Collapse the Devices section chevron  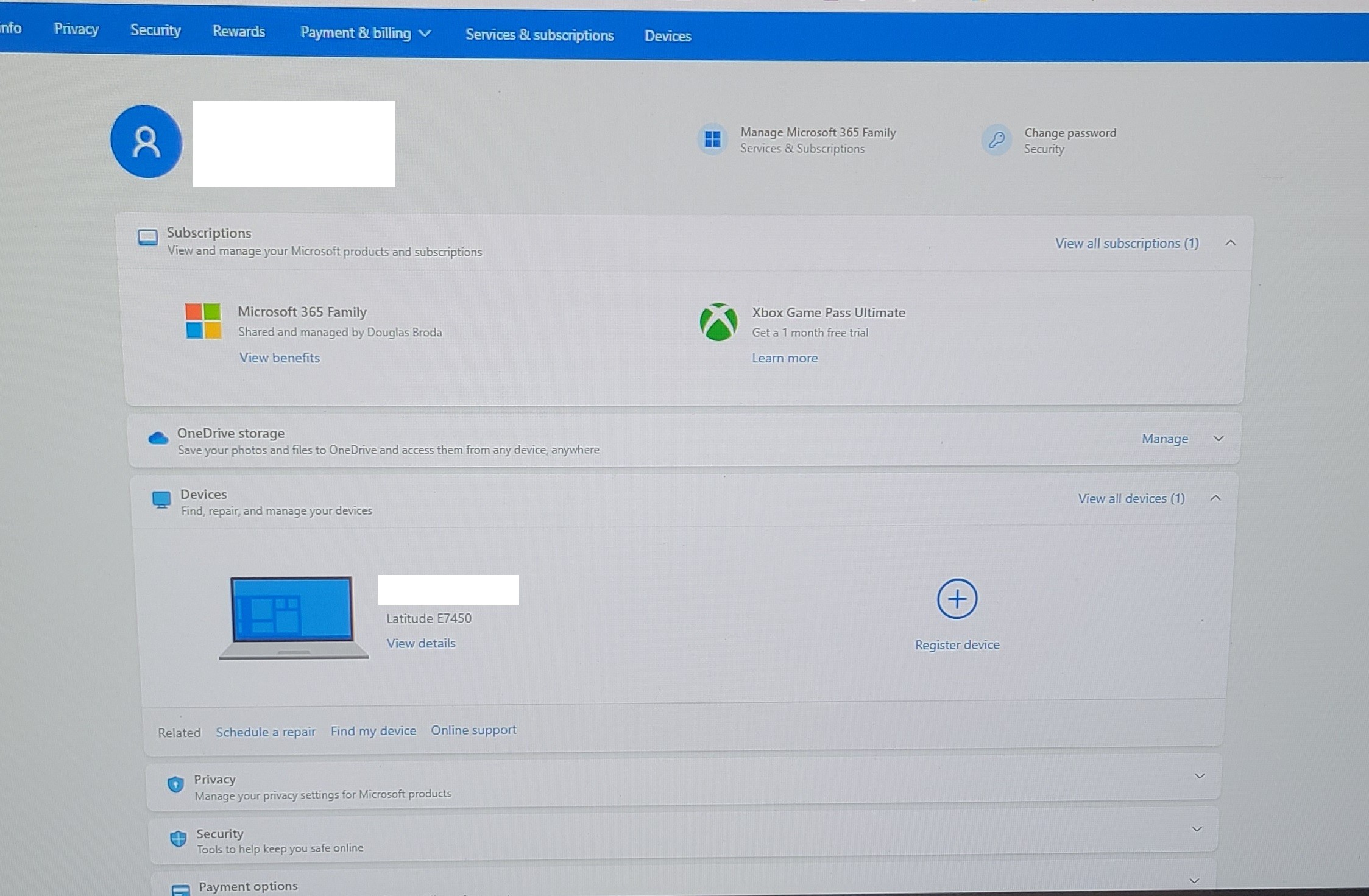click(x=1215, y=498)
